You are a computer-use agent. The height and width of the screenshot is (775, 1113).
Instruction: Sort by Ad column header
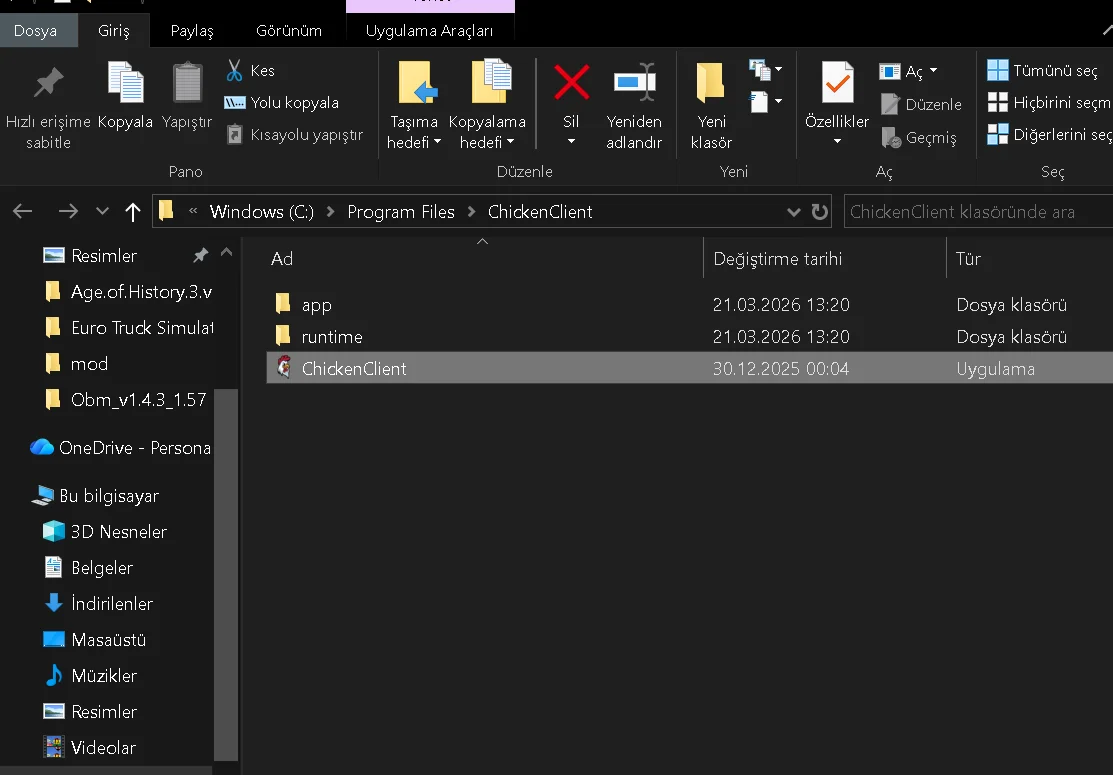coord(282,258)
